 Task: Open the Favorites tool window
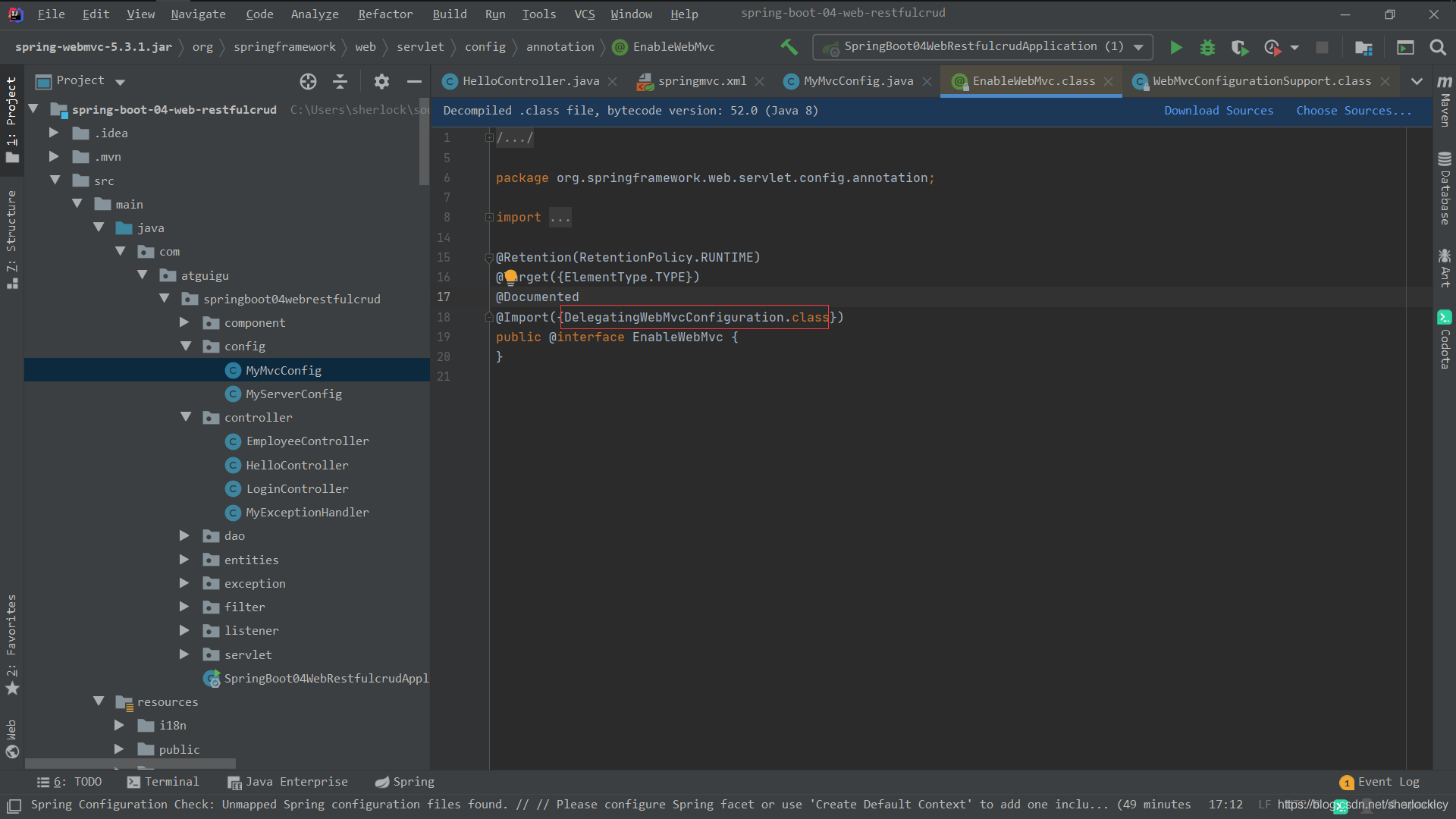tap(11, 645)
